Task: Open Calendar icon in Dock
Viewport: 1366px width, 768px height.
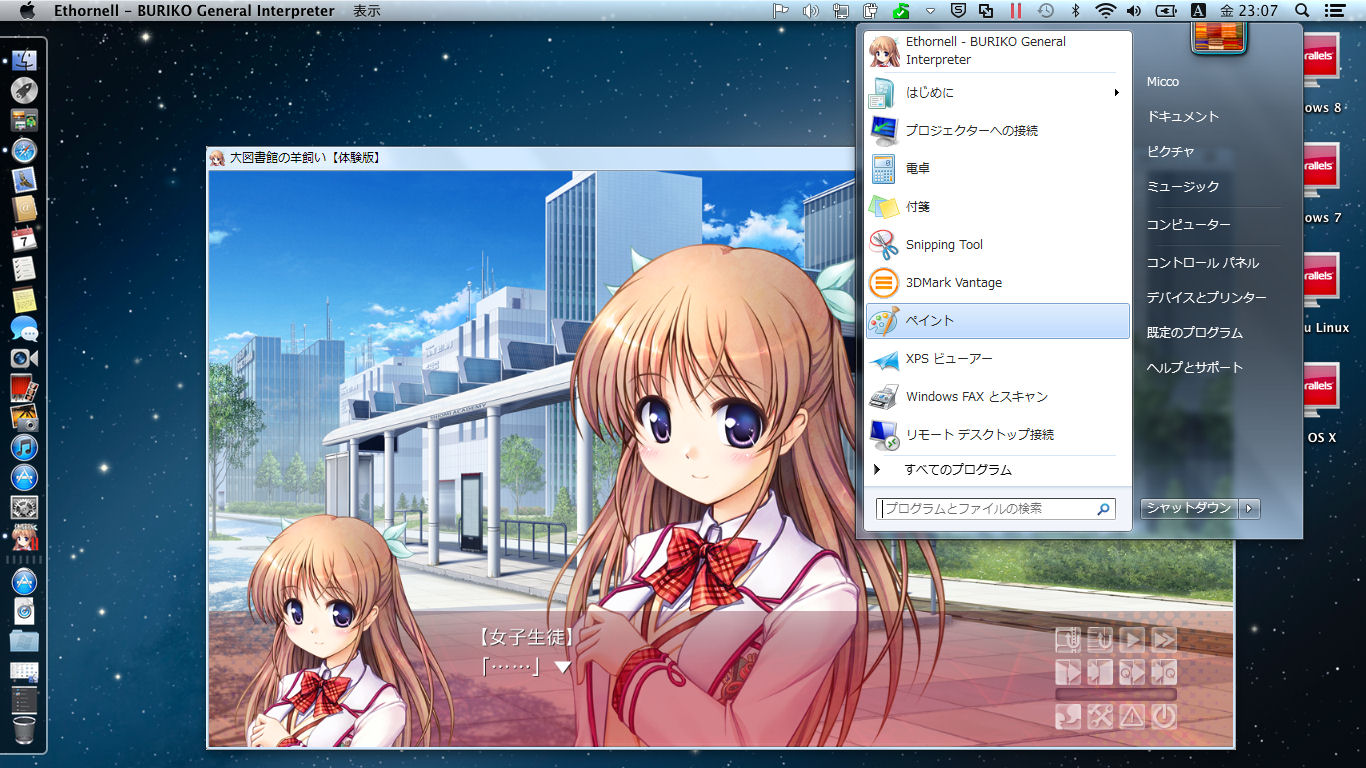Action: [25, 240]
